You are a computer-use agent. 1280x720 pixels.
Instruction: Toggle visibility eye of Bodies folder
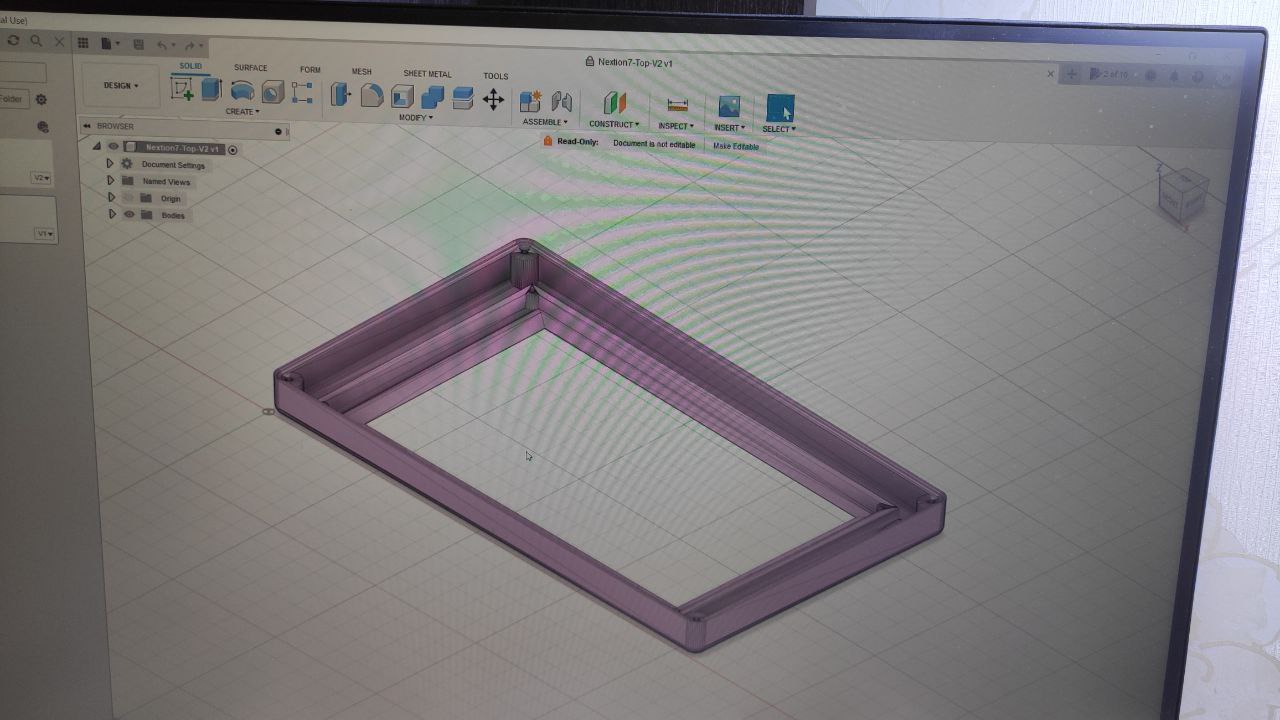click(129, 214)
